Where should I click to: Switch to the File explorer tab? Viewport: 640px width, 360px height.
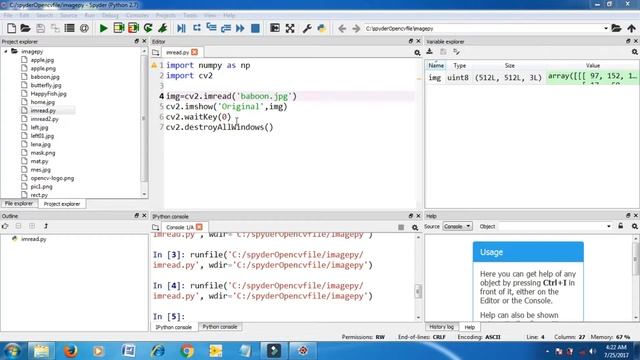point(19,203)
